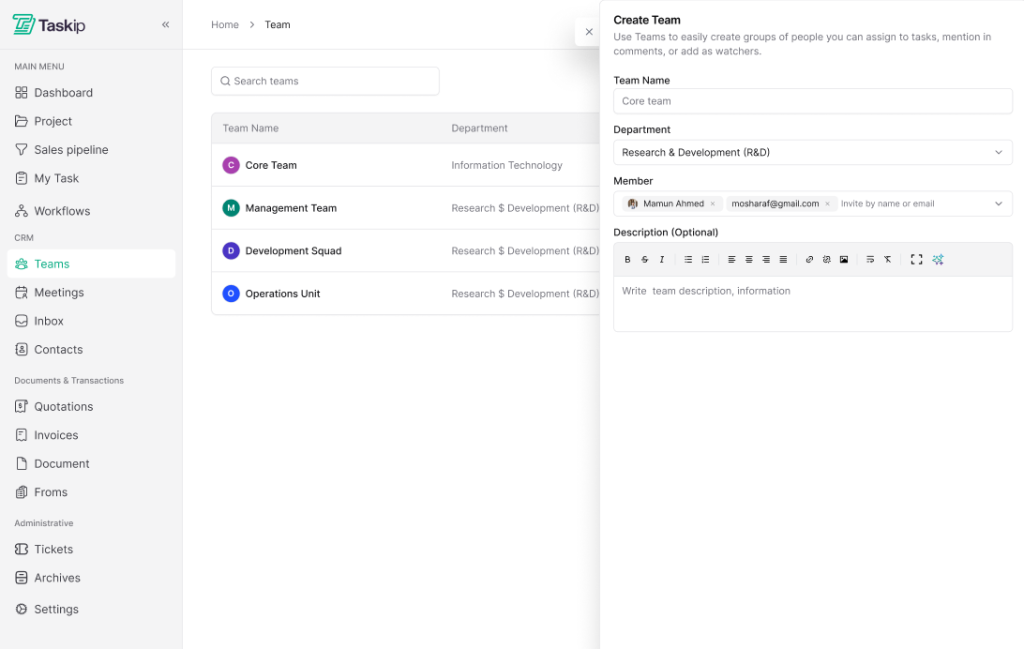Screen dimensions: 1024x649
Task: Open Meetings in the sidebar
Action: (59, 293)
